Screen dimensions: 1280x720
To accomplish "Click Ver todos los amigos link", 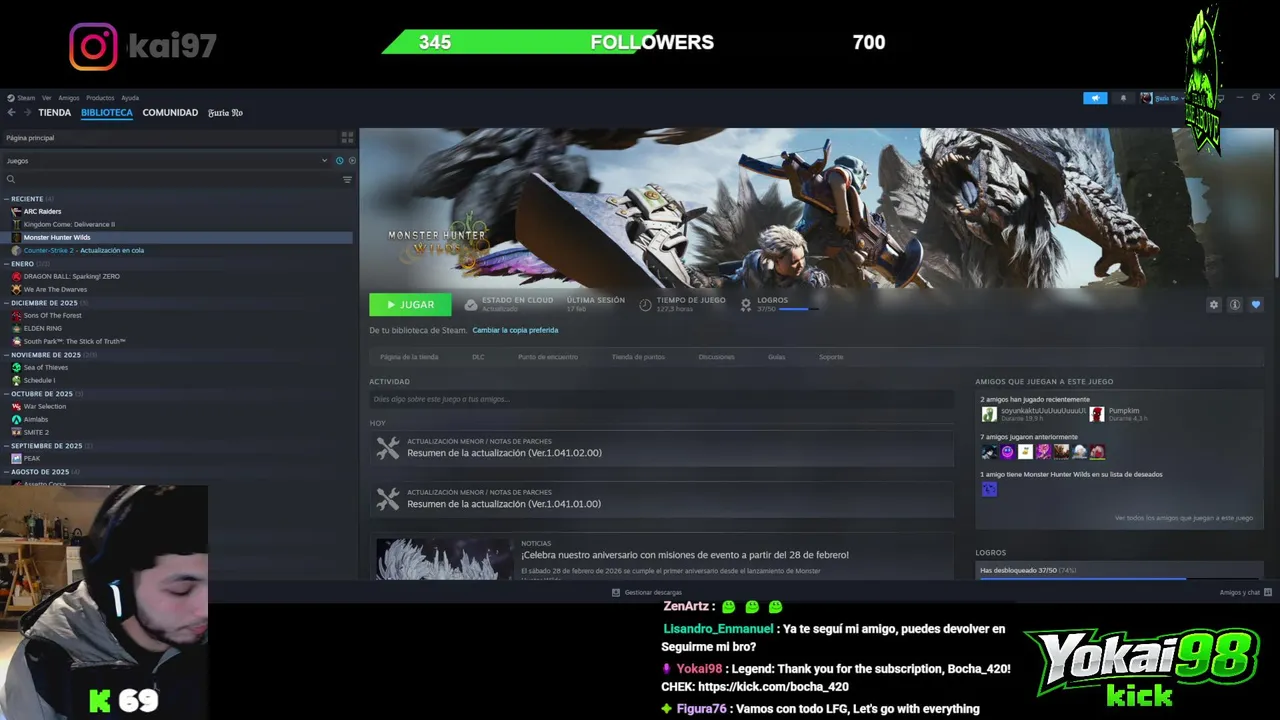I will pos(1183,518).
